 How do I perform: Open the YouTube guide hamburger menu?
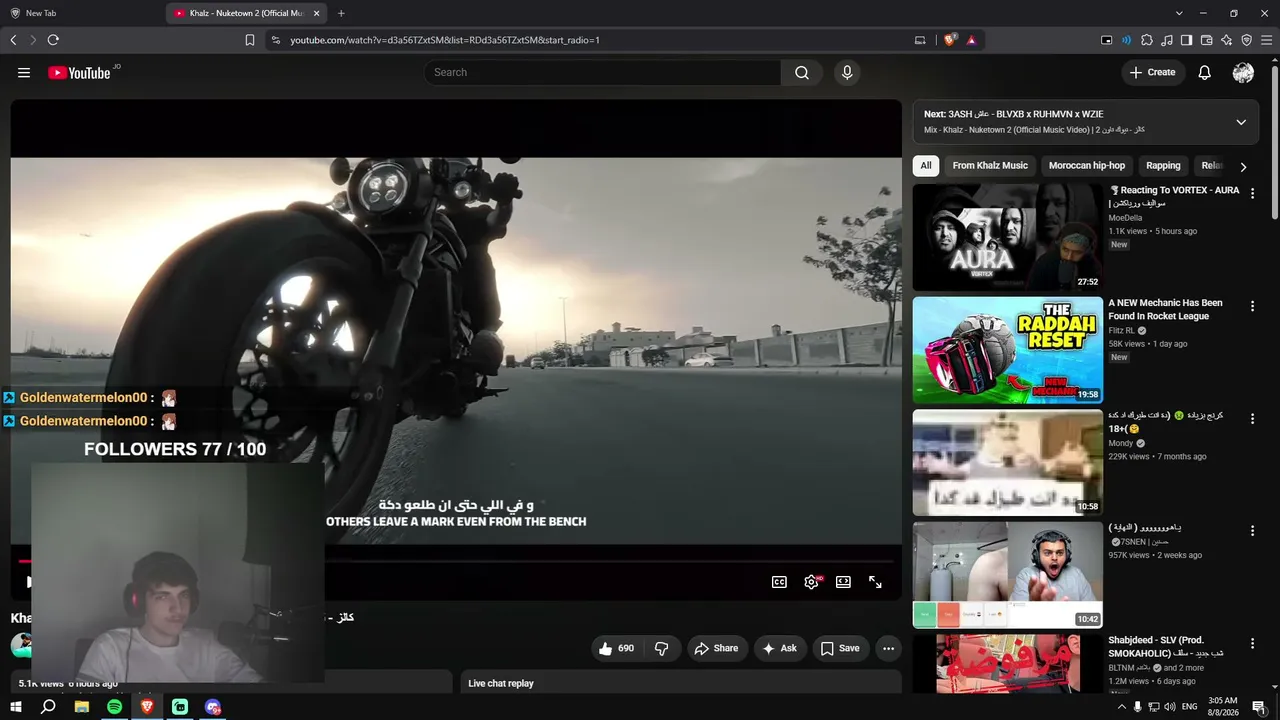pos(24,72)
